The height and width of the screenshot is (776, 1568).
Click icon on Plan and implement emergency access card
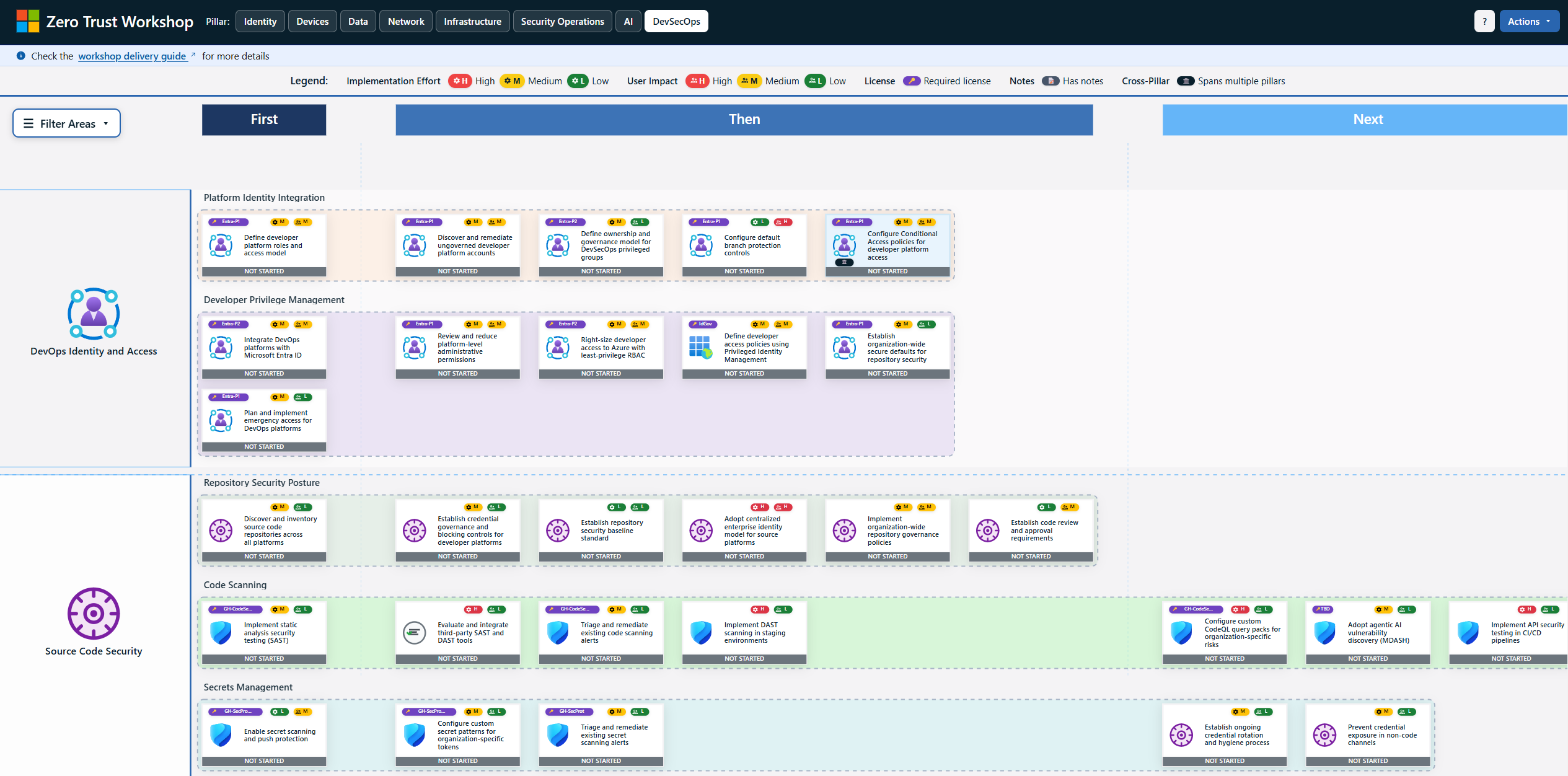221,421
